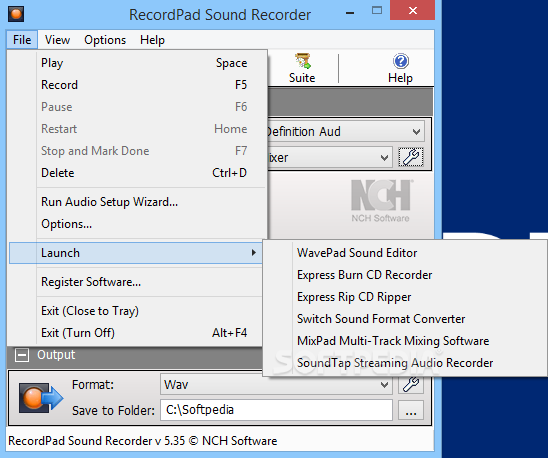
Task: Browse for save folder with ... button
Action: tap(411, 410)
